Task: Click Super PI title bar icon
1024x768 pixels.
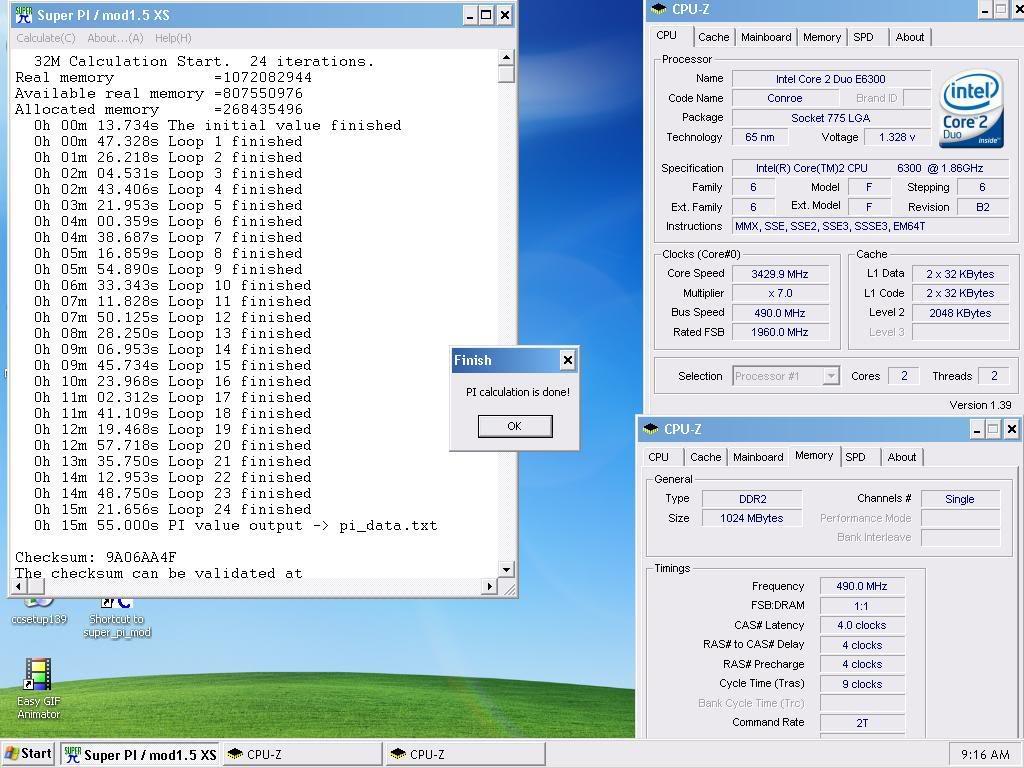Action: pyautogui.click(x=24, y=15)
